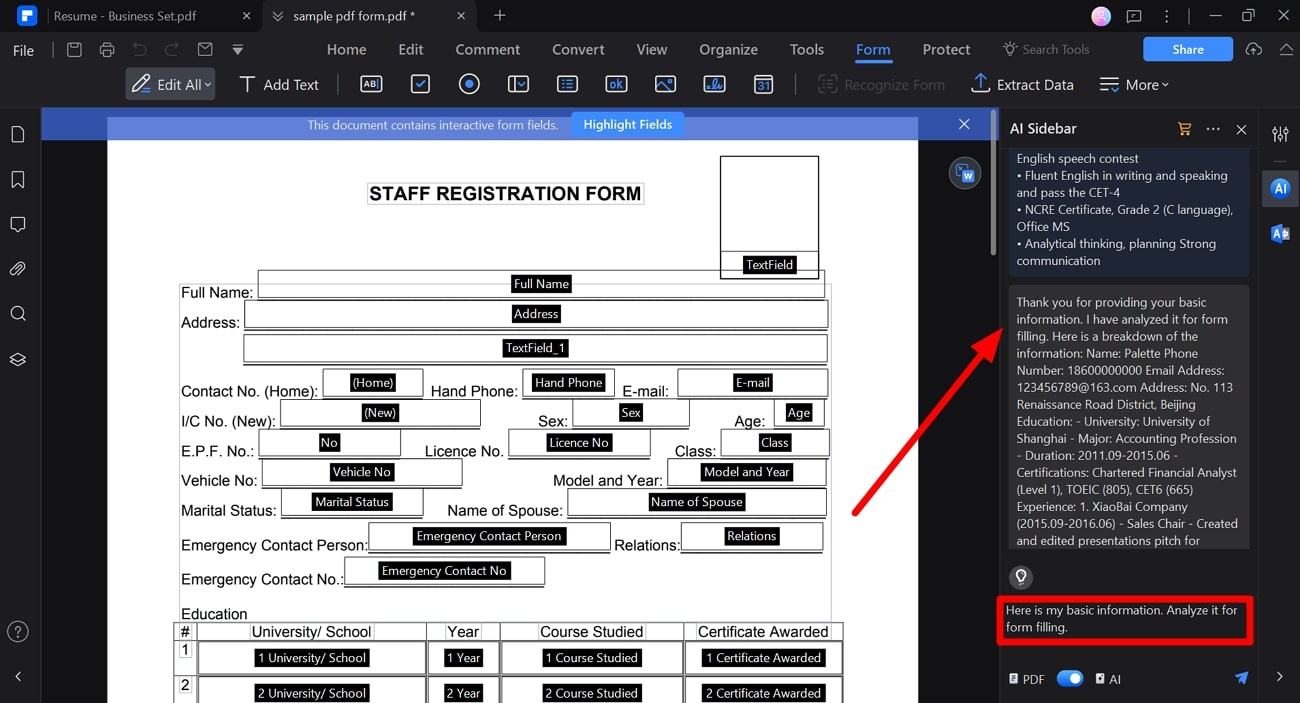
Task: Switch to the Home tab
Action: tap(347, 49)
